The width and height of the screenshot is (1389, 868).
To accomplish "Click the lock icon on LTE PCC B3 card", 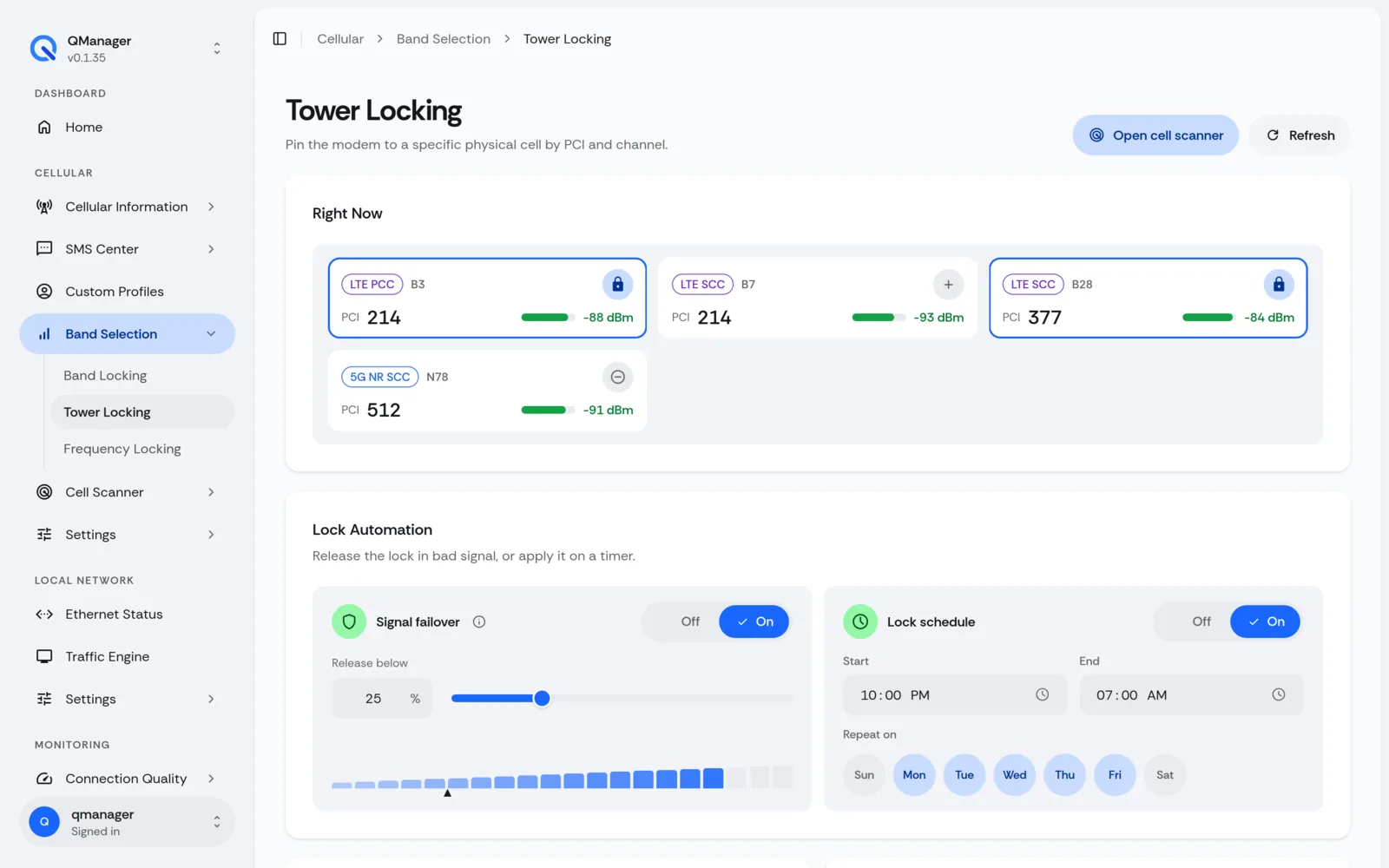I will pos(617,284).
